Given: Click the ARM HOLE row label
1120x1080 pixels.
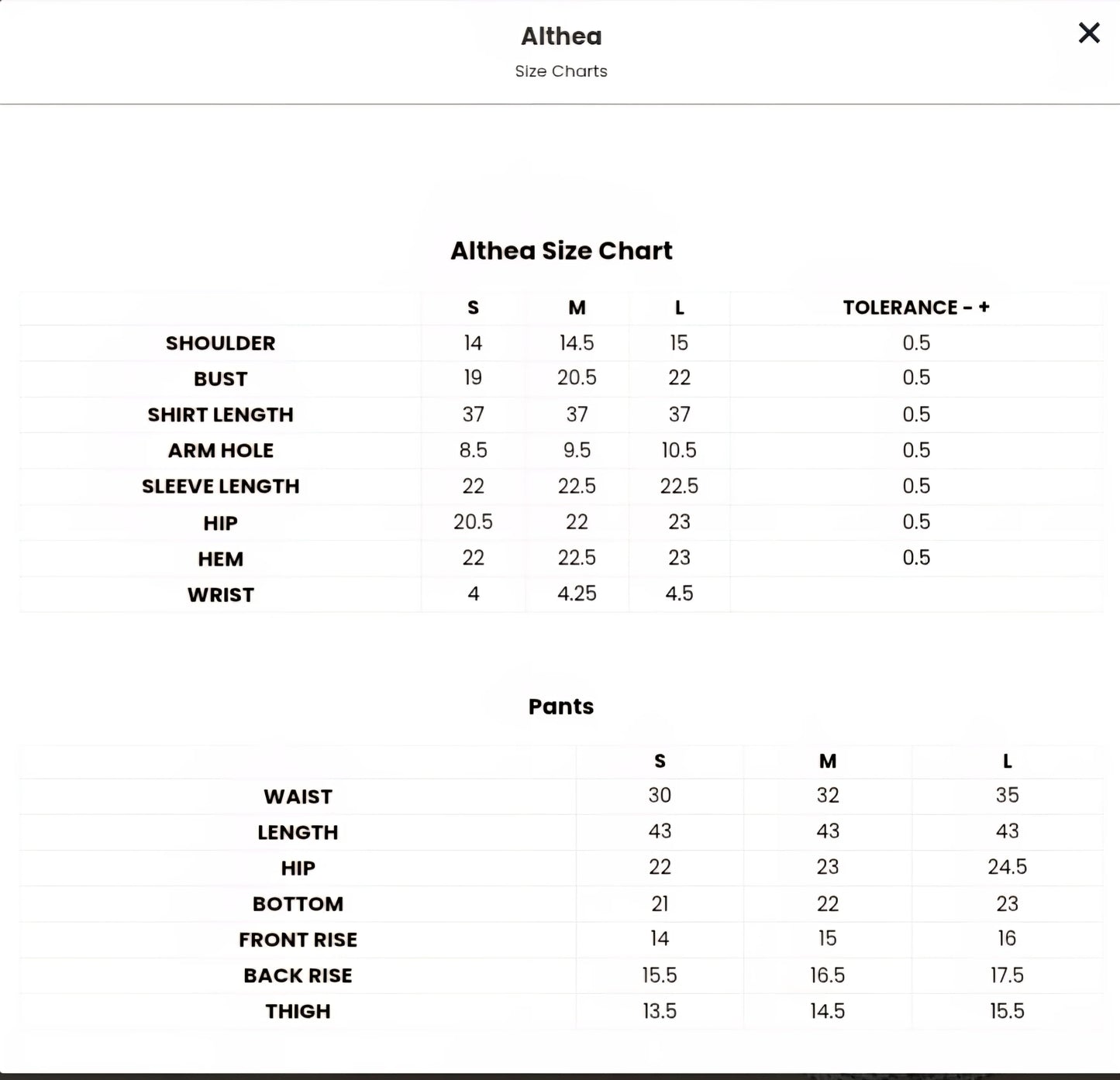Looking at the screenshot, I should pyautogui.click(x=220, y=450).
